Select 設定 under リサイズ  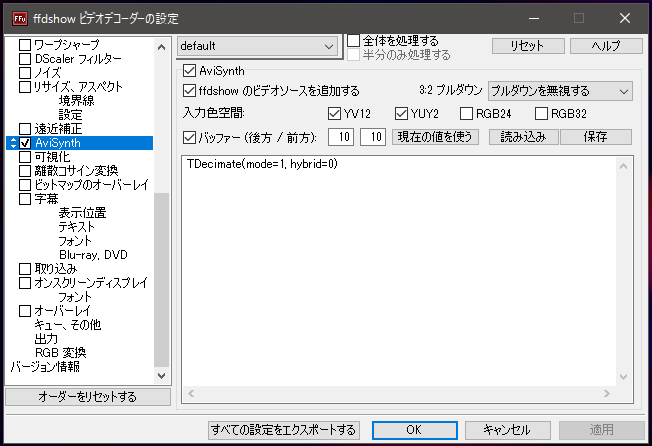coord(71,115)
